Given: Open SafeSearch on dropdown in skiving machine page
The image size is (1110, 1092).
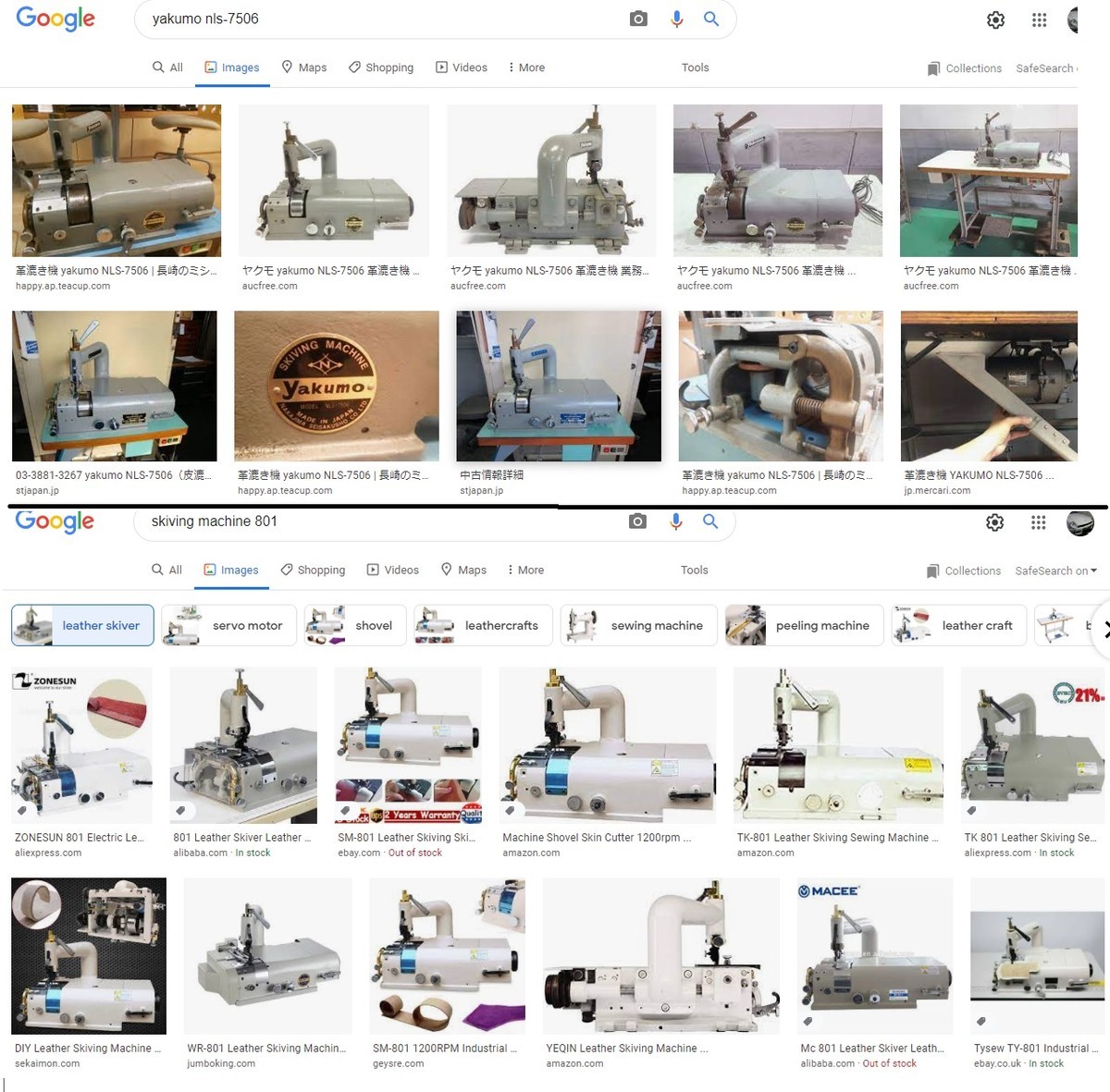Looking at the screenshot, I should point(1056,571).
